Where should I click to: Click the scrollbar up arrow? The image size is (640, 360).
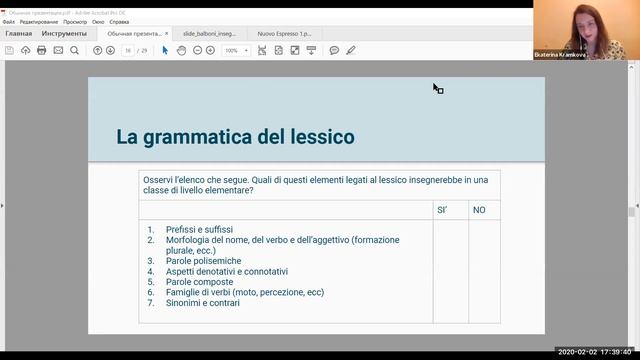coord(631,67)
